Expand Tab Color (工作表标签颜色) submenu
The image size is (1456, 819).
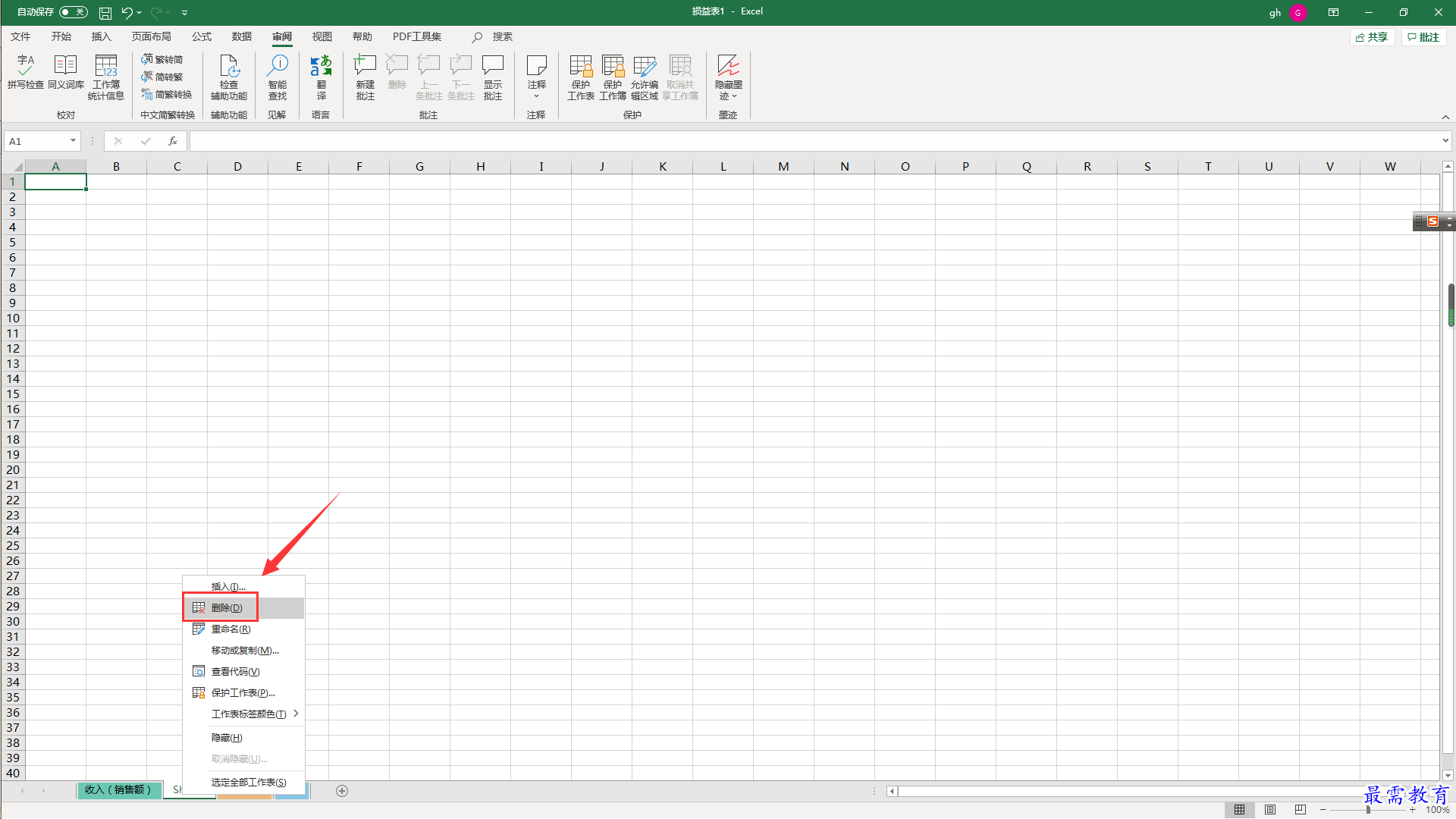(x=243, y=714)
